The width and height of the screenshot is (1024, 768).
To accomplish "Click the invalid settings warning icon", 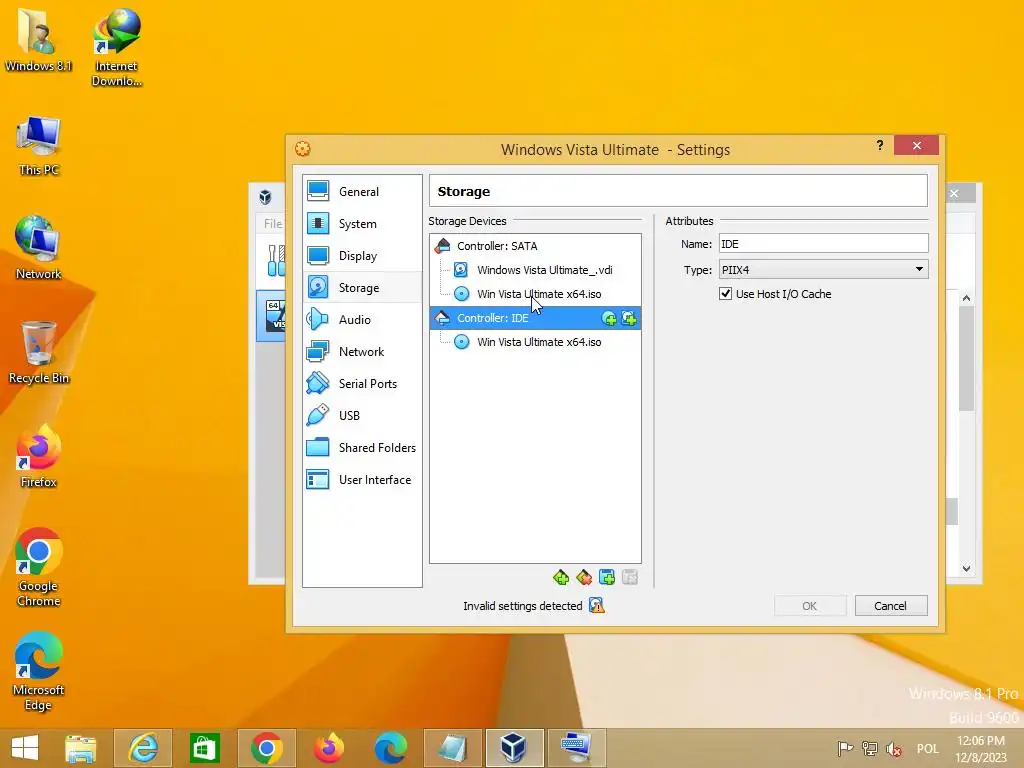I will click(x=597, y=605).
